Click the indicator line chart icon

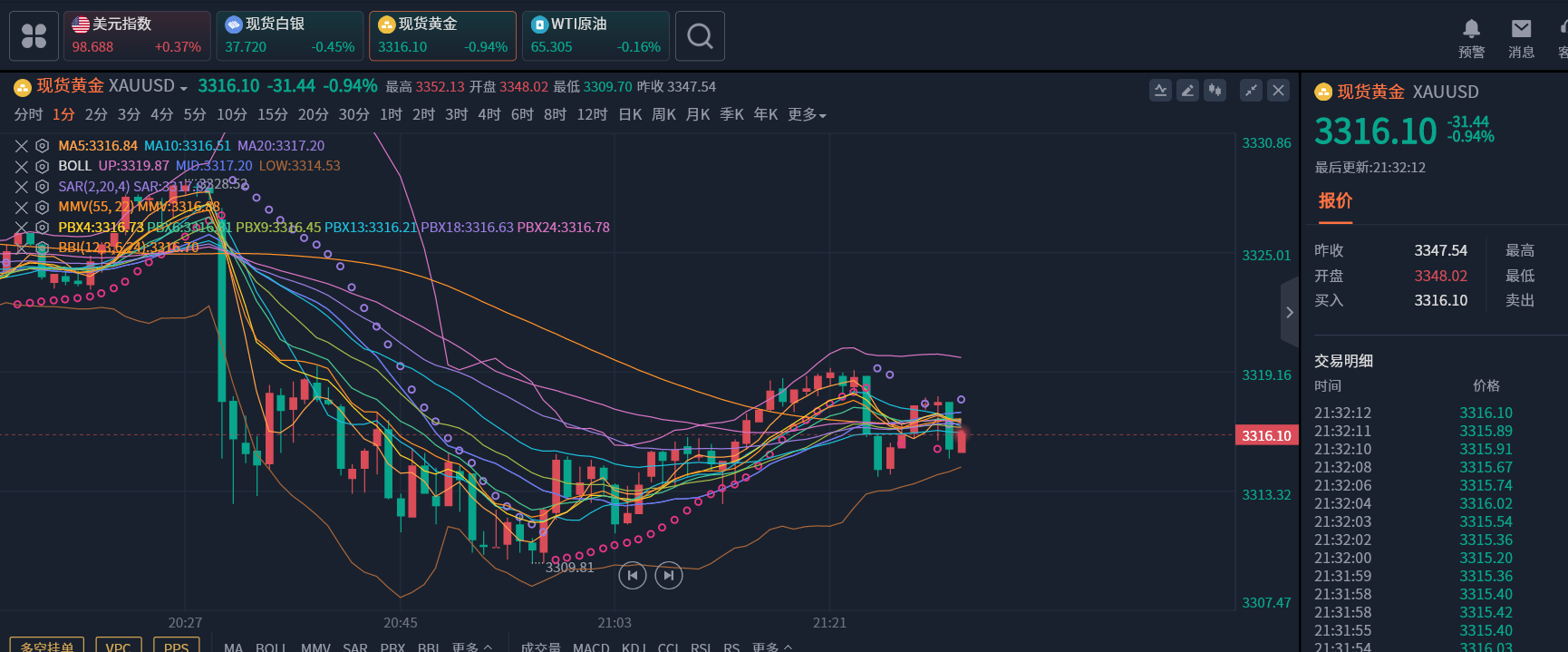1160,90
